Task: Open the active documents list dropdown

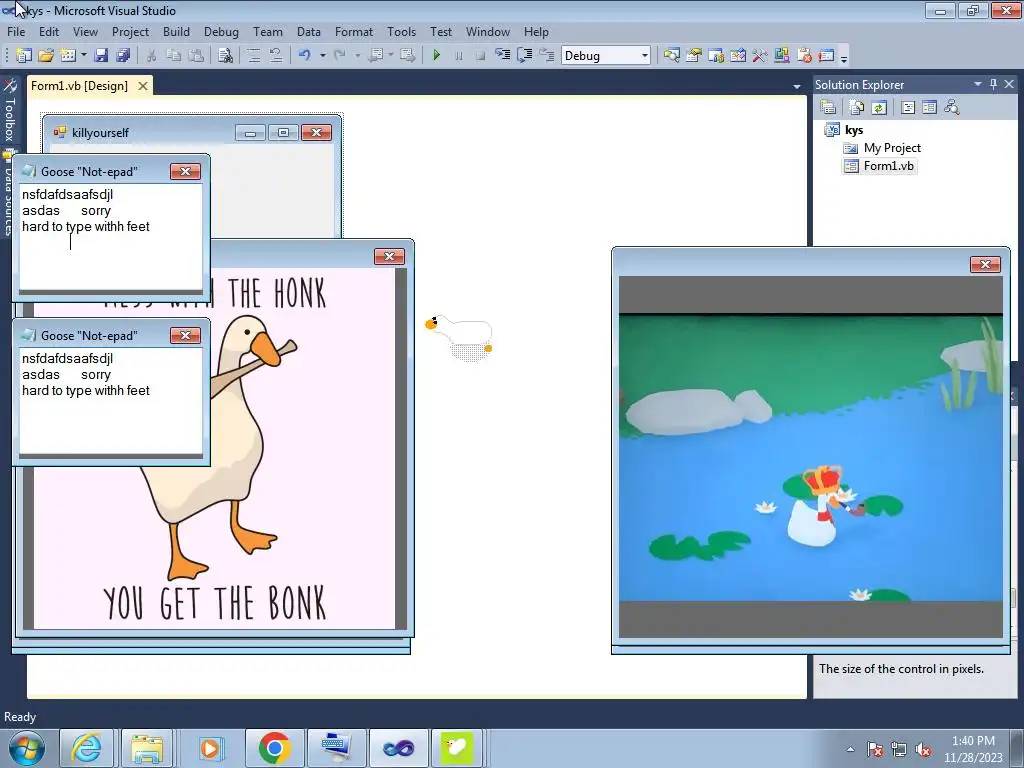Action: coord(796,86)
